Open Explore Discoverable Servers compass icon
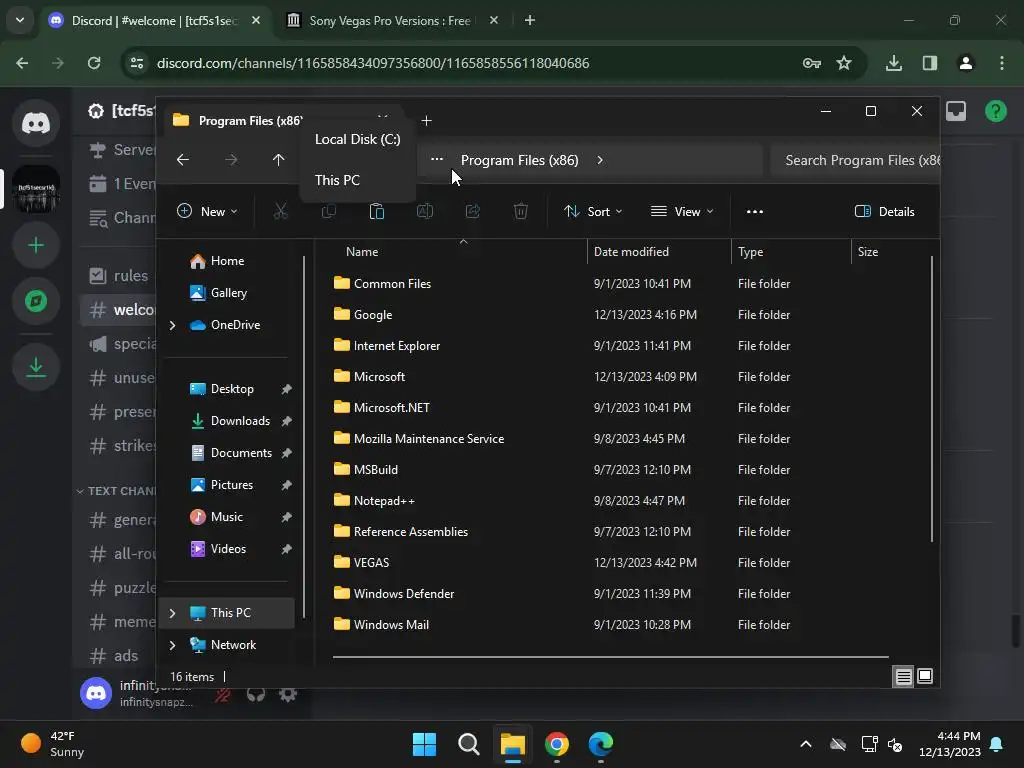The width and height of the screenshot is (1024, 768). point(36,301)
